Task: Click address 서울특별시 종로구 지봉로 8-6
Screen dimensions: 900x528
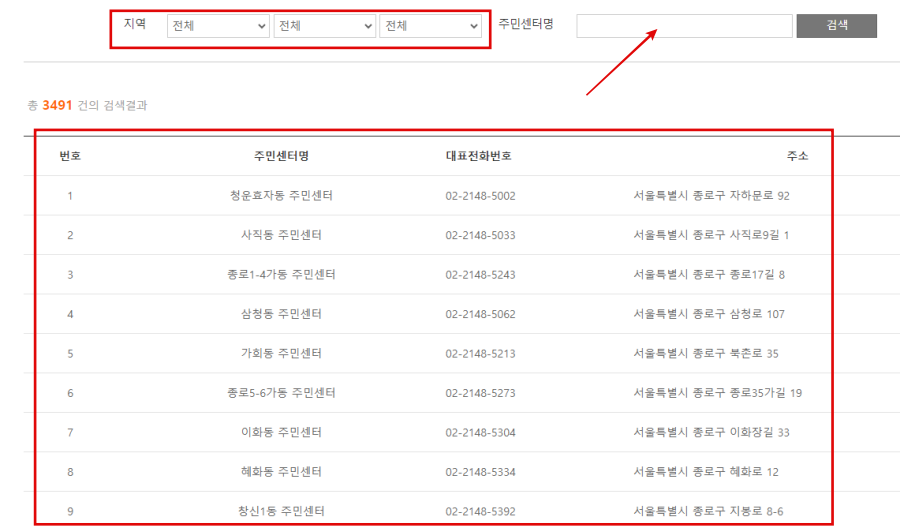Action: pyautogui.click(x=708, y=511)
